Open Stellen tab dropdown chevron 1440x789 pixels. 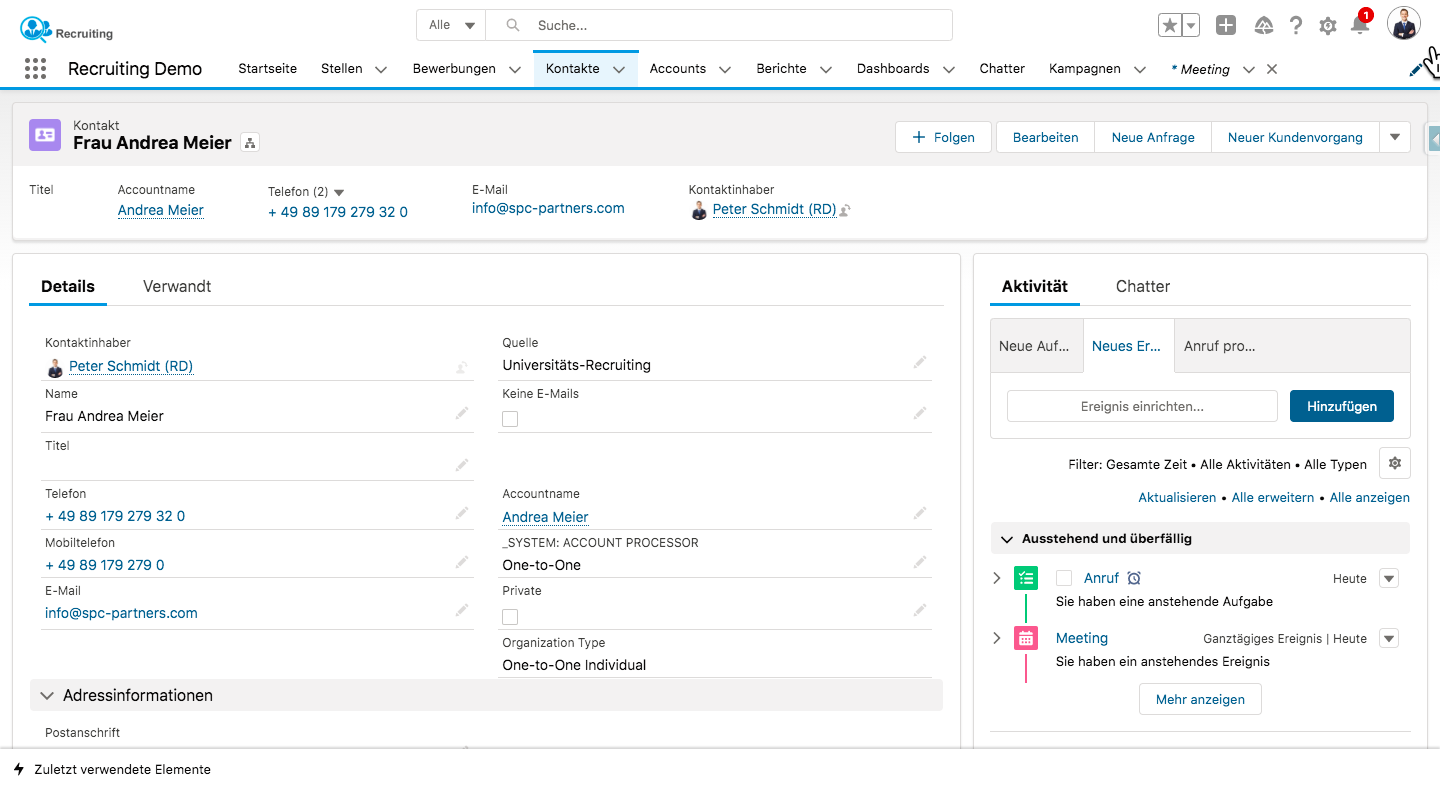pos(381,70)
